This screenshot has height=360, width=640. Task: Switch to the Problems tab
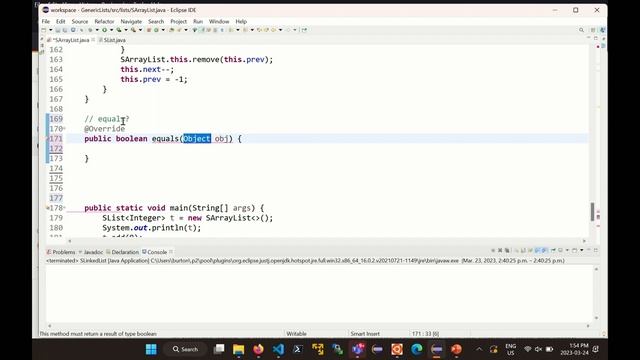(61, 252)
